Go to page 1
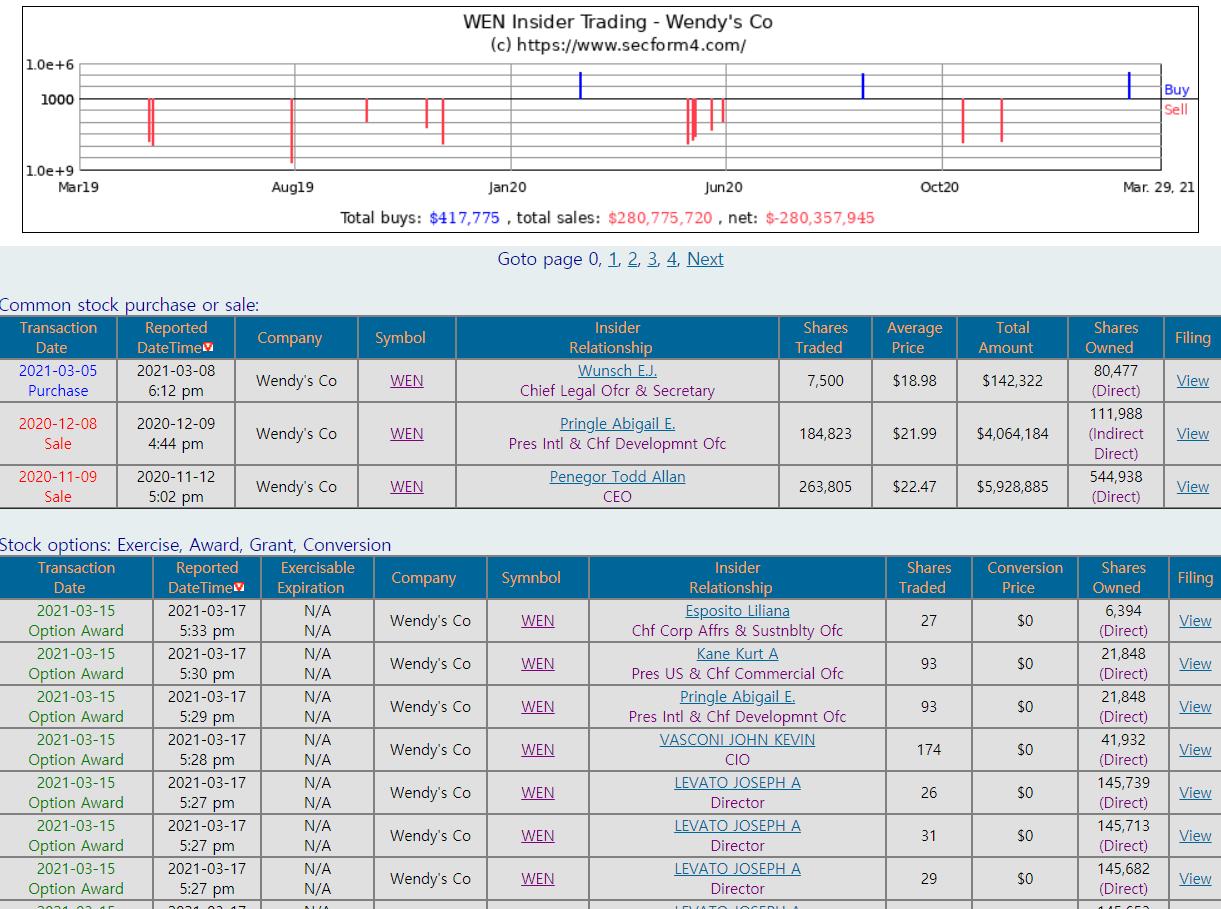Screen dimensions: 1221x909 pyautogui.click(x=613, y=259)
